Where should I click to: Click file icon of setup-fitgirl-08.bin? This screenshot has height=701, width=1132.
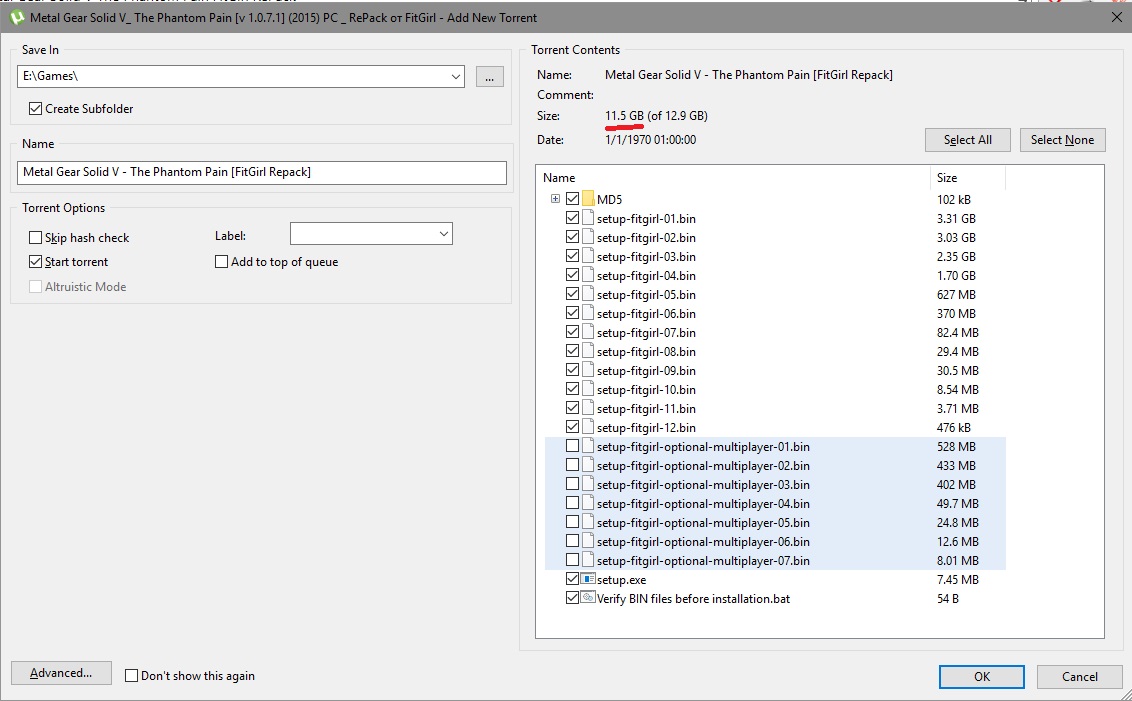588,351
